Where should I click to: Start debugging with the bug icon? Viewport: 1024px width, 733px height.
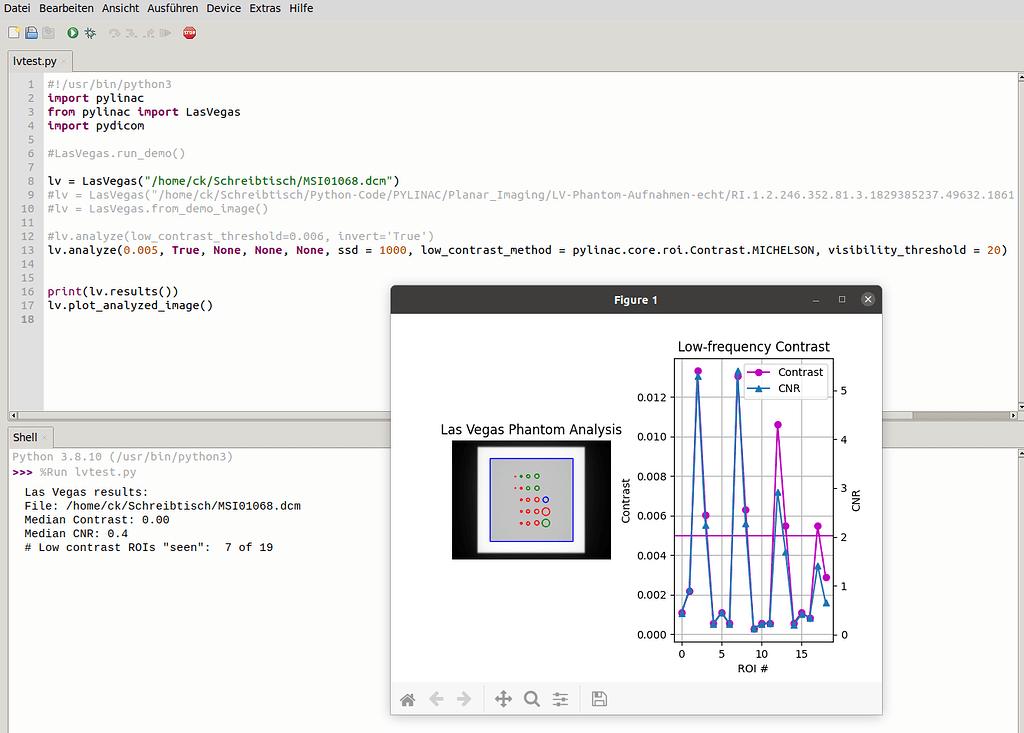click(90, 33)
